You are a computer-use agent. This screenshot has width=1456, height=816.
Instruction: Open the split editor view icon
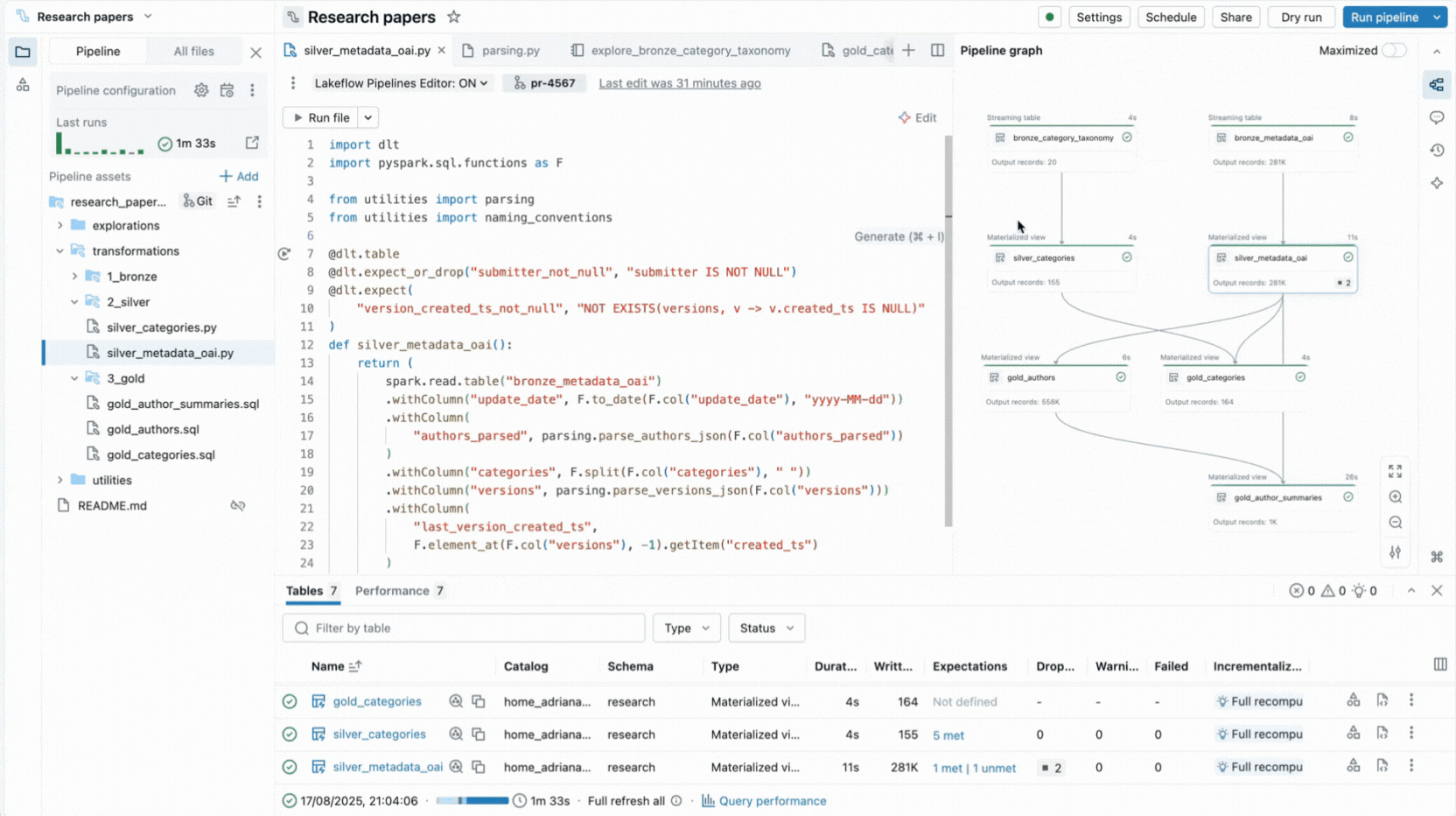pyautogui.click(x=937, y=51)
